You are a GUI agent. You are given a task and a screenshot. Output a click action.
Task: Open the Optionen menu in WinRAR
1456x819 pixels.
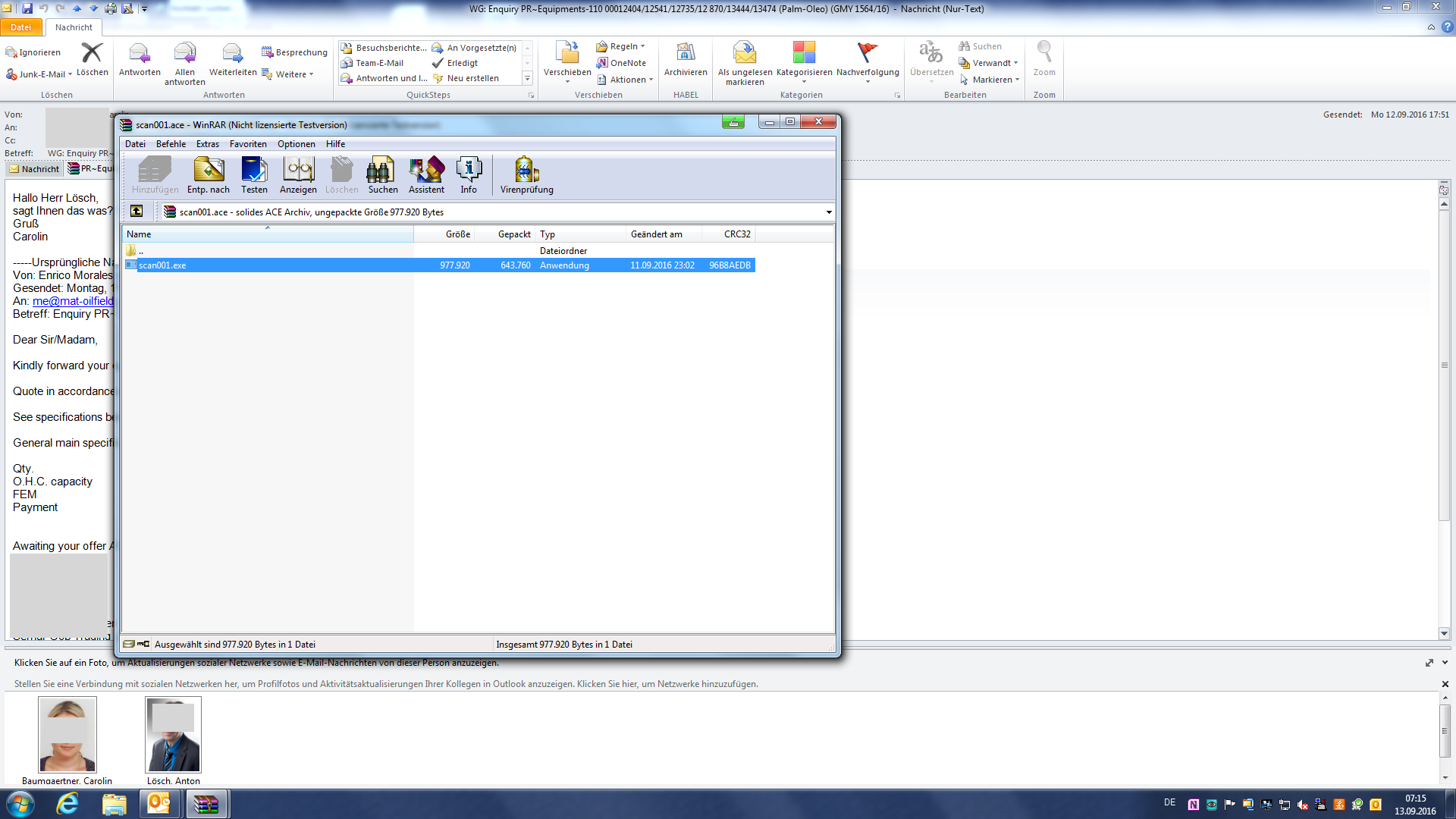(296, 144)
